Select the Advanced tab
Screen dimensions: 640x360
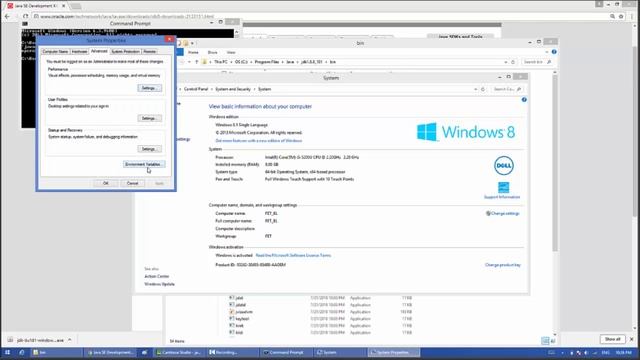coord(99,51)
